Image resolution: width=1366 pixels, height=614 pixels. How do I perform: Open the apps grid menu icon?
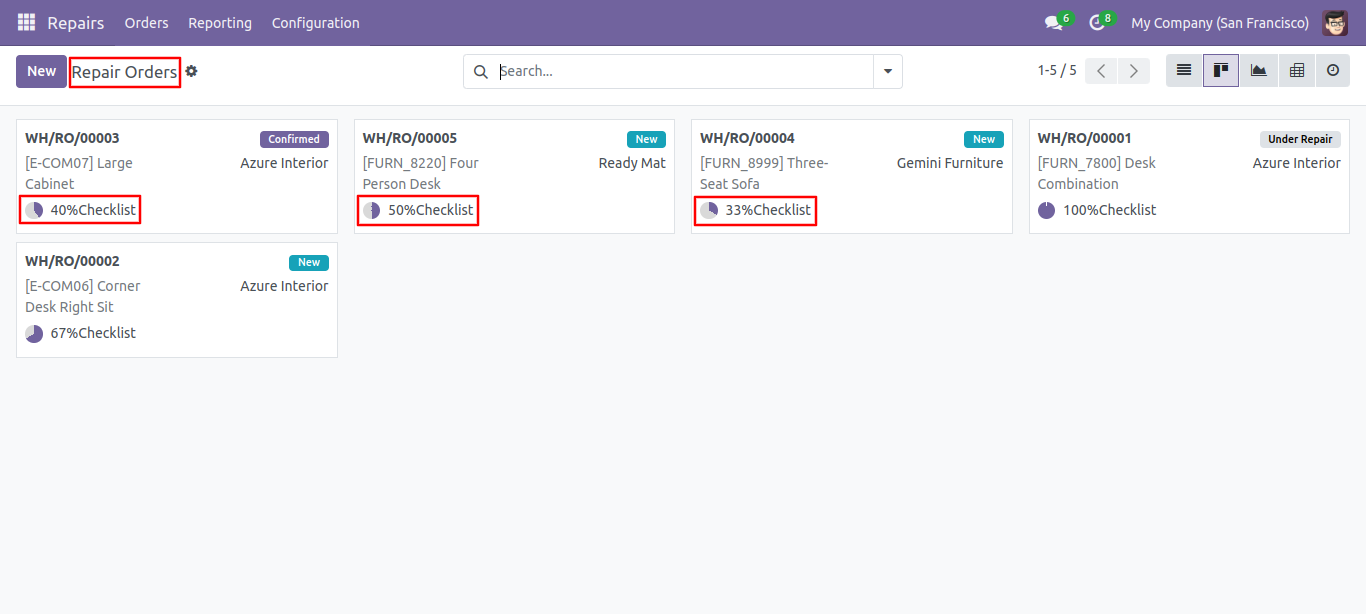pyautogui.click(x=26, y=22)
